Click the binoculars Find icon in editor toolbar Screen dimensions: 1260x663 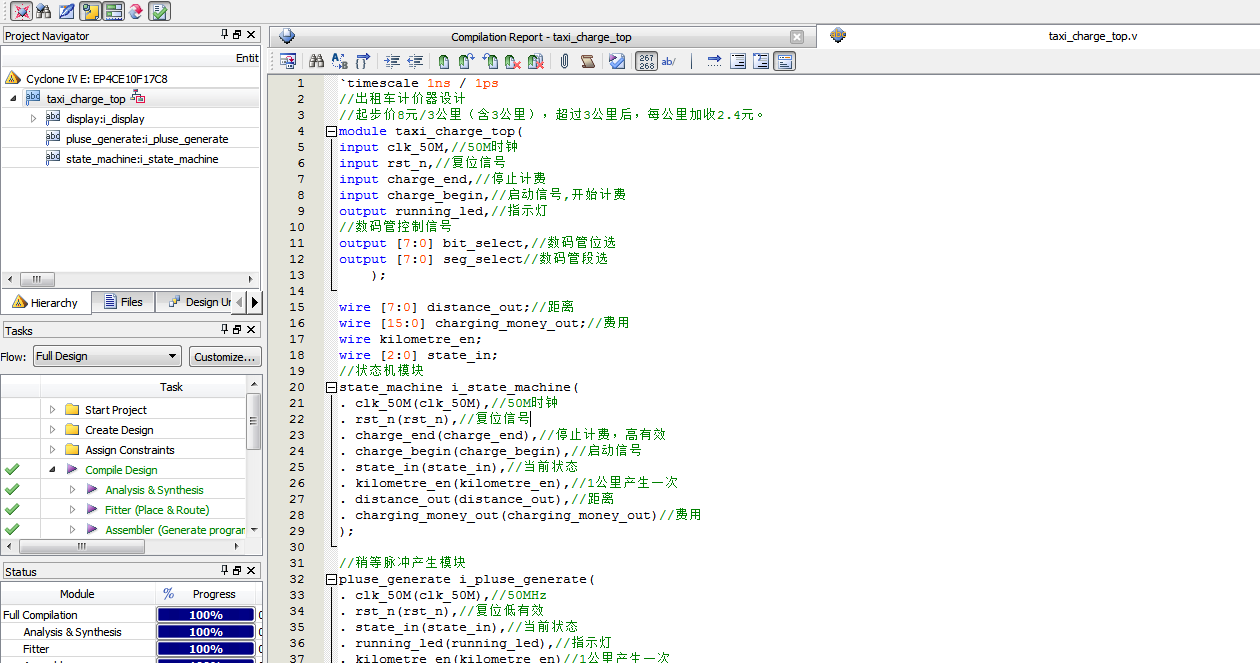pos(316,61)
